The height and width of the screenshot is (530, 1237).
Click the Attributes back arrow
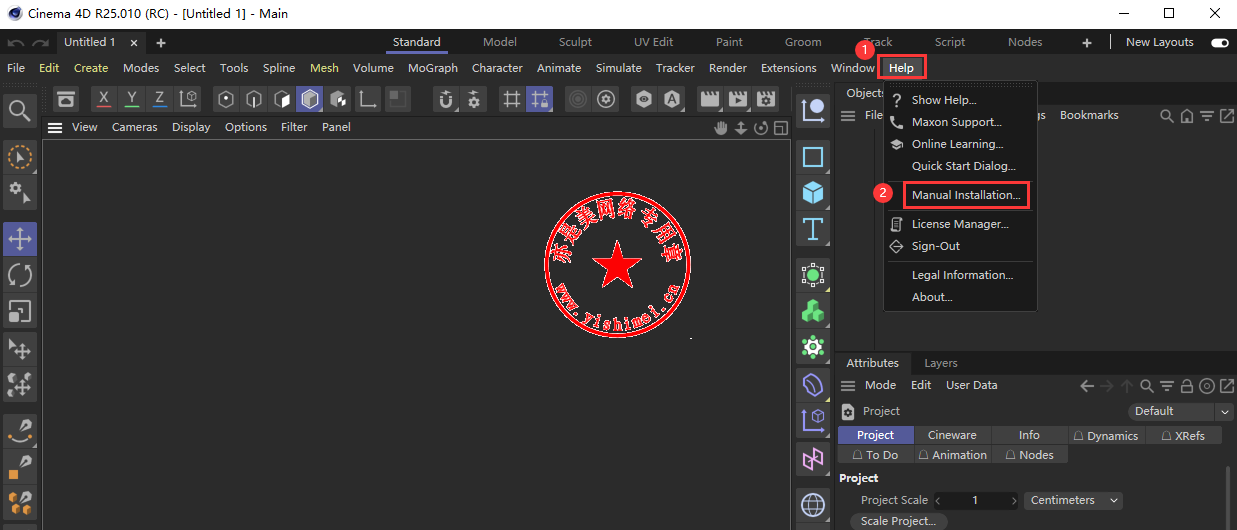click(1087, 386)
